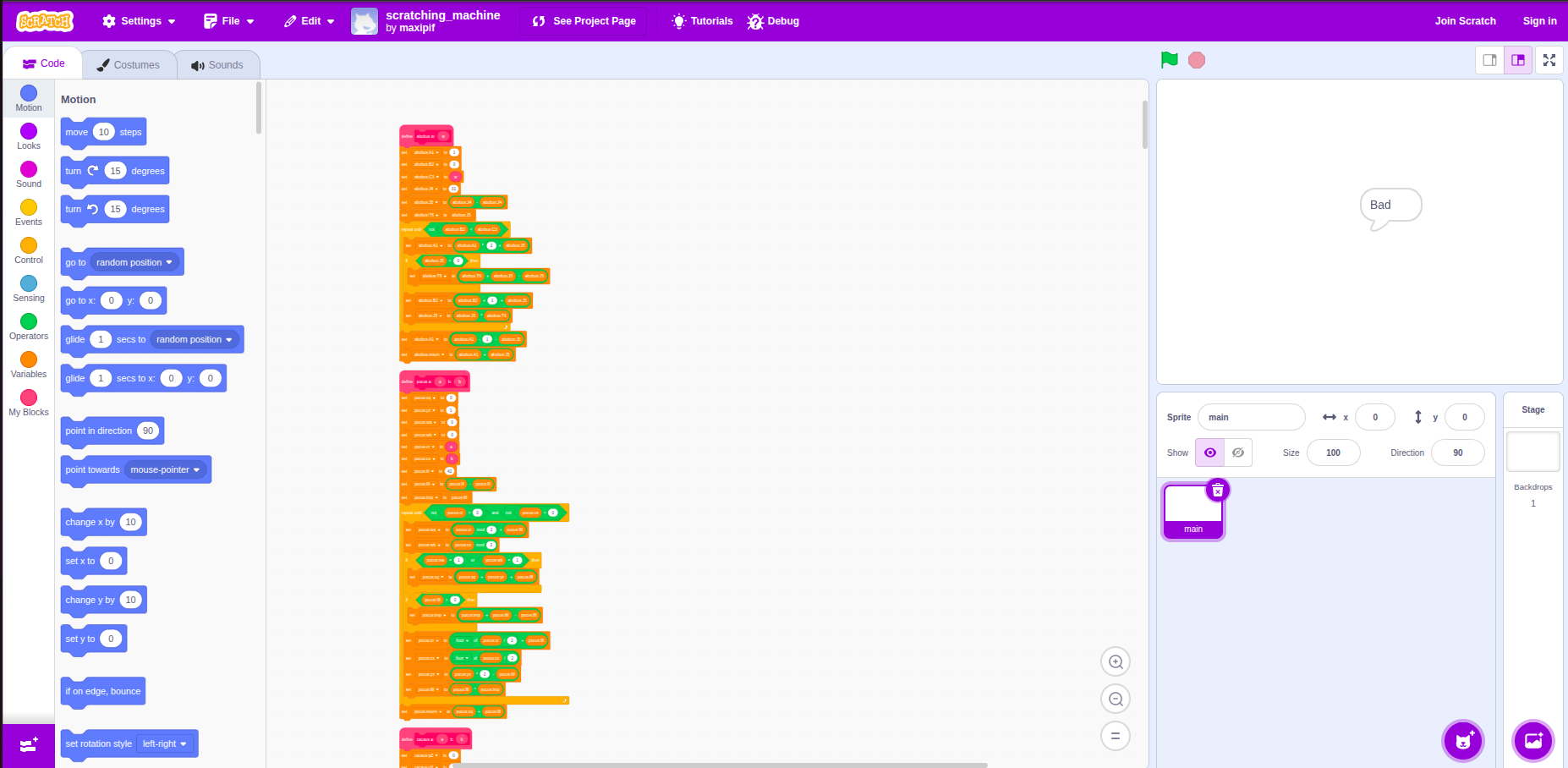Delete the main sprite with trash icon
Image resolution: width=1568 pixels, height=768 pixels.
(1218, 491)
